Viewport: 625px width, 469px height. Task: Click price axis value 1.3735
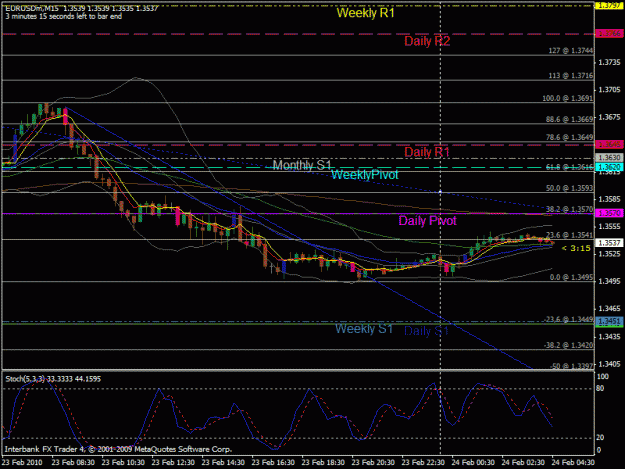pos(609,63)
